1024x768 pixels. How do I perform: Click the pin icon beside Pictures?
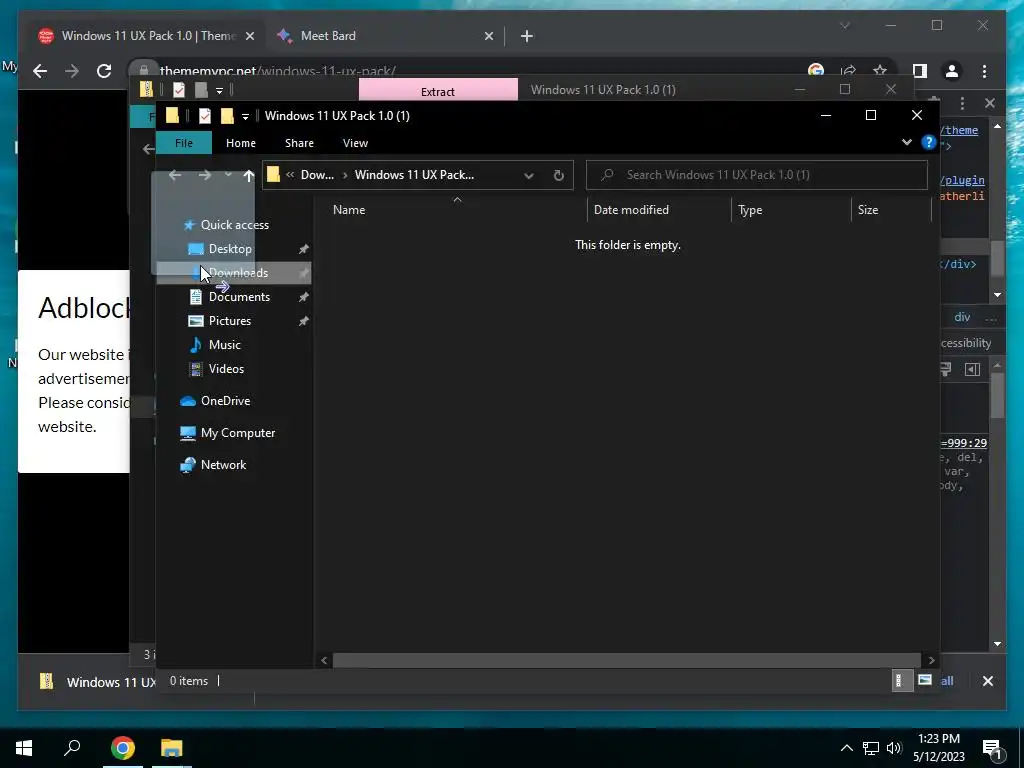click(x=303, y=321)
